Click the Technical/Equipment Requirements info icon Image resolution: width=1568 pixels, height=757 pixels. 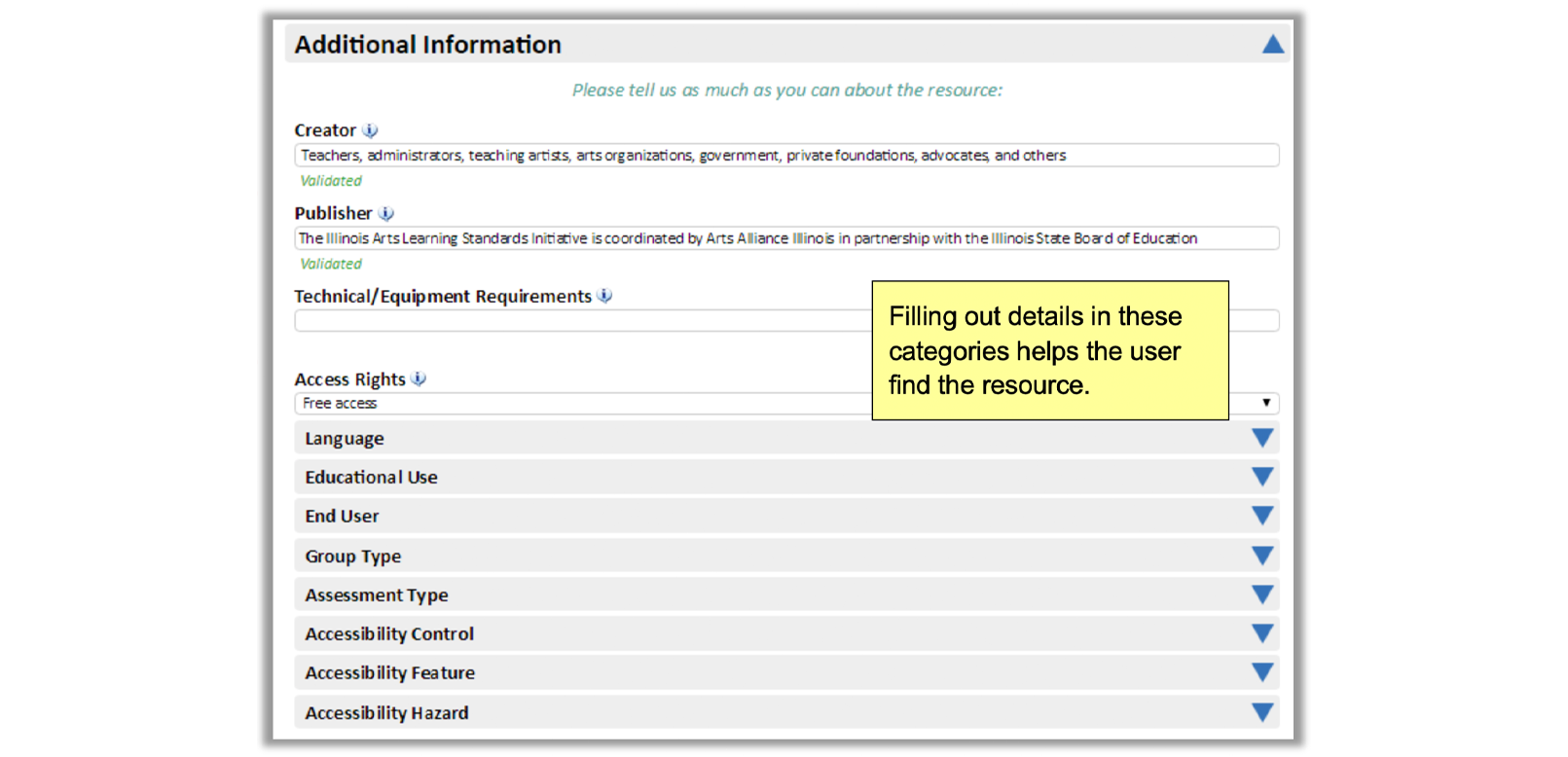coord(605,296)
